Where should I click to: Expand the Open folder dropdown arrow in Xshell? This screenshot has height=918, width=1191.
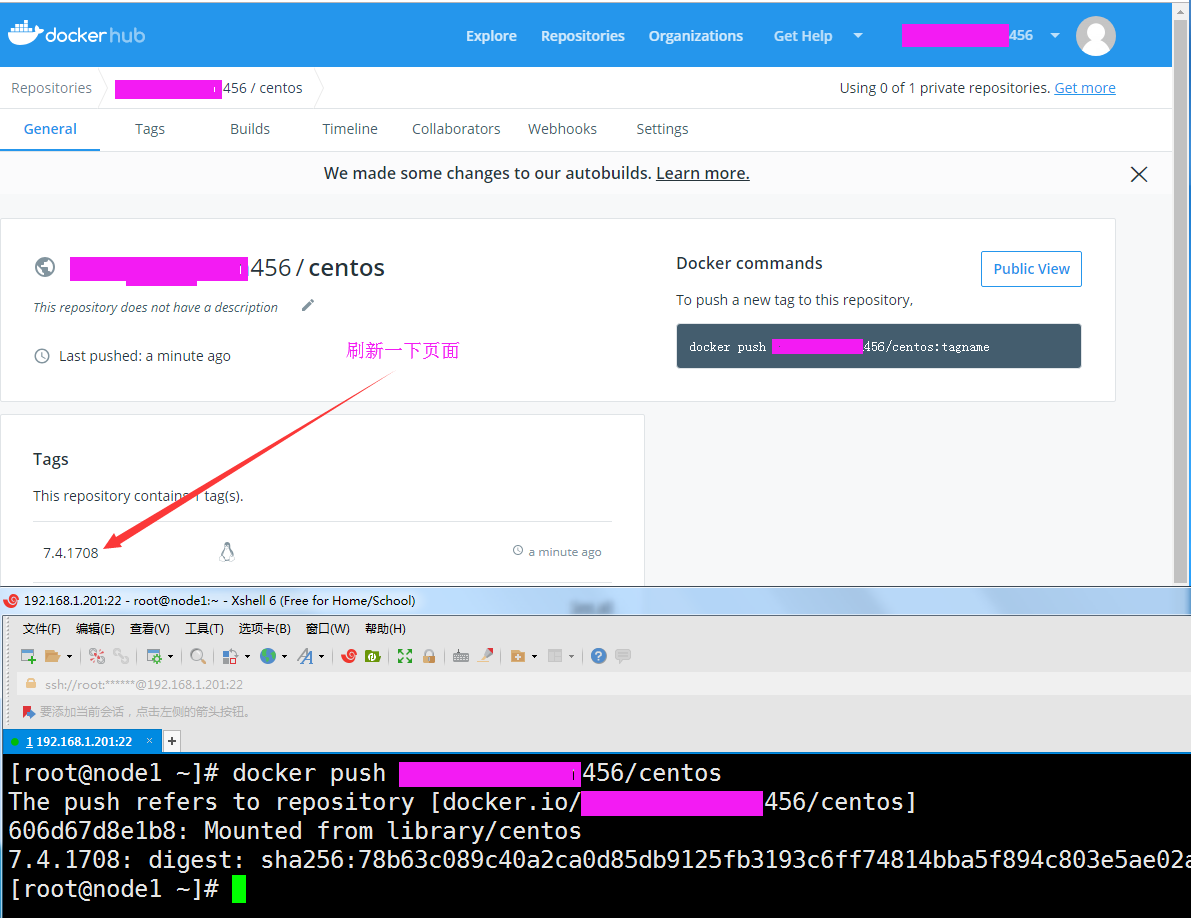69,657
